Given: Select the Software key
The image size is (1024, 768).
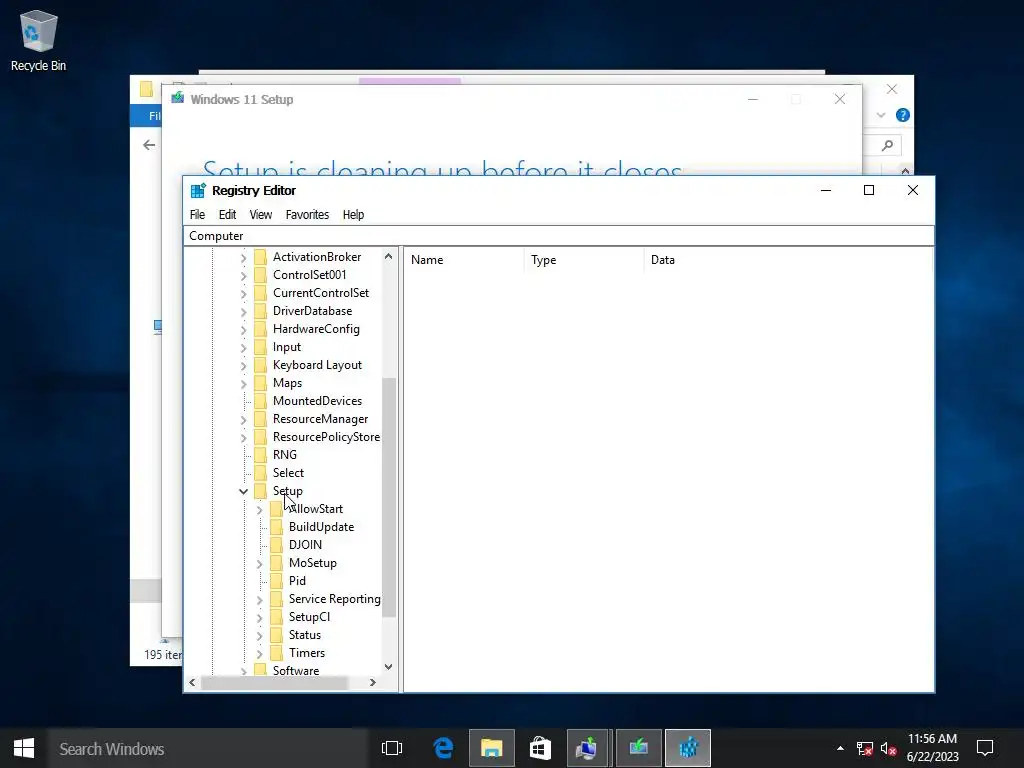Looking at the screenshot, I should pos(296,671).
